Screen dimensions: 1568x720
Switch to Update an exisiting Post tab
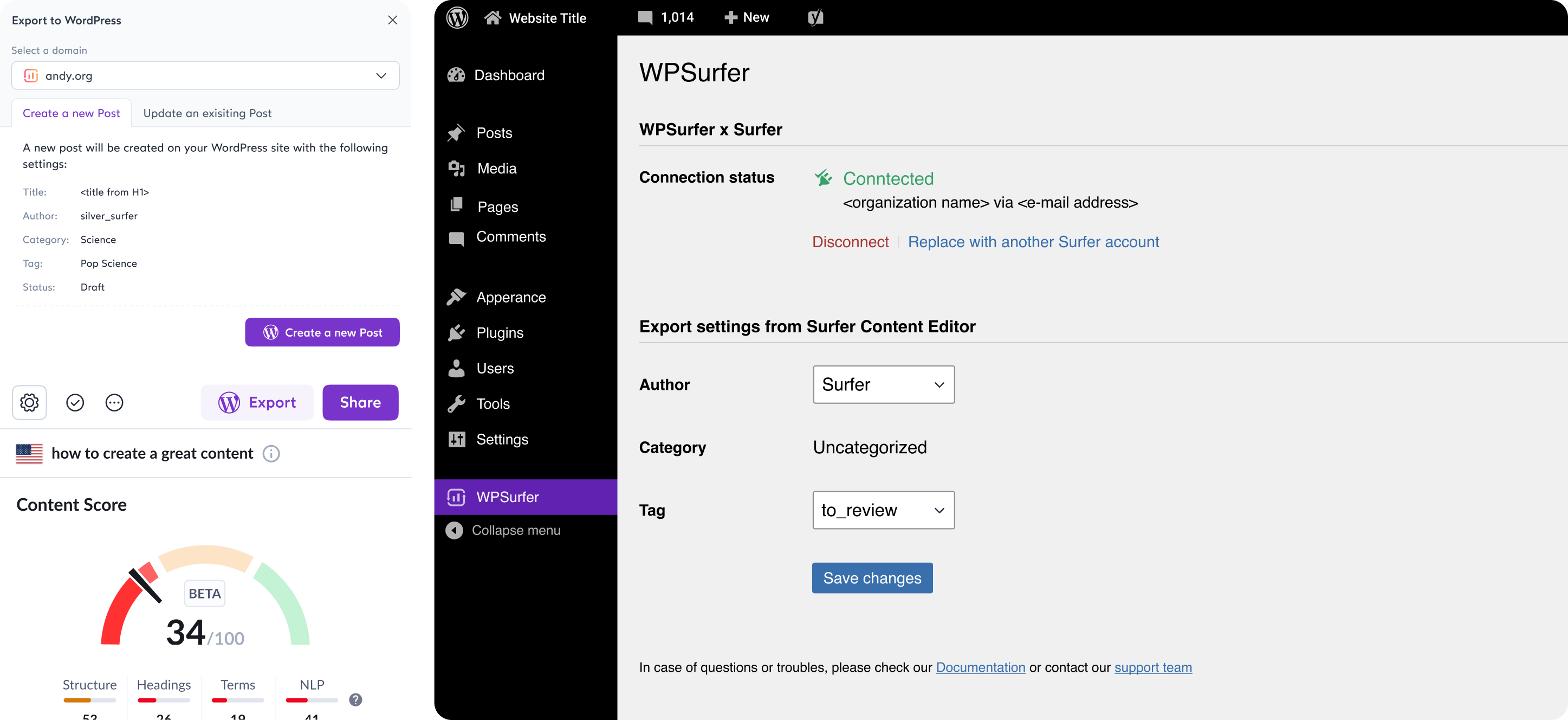pyautogui.click(x=207, y=113)
